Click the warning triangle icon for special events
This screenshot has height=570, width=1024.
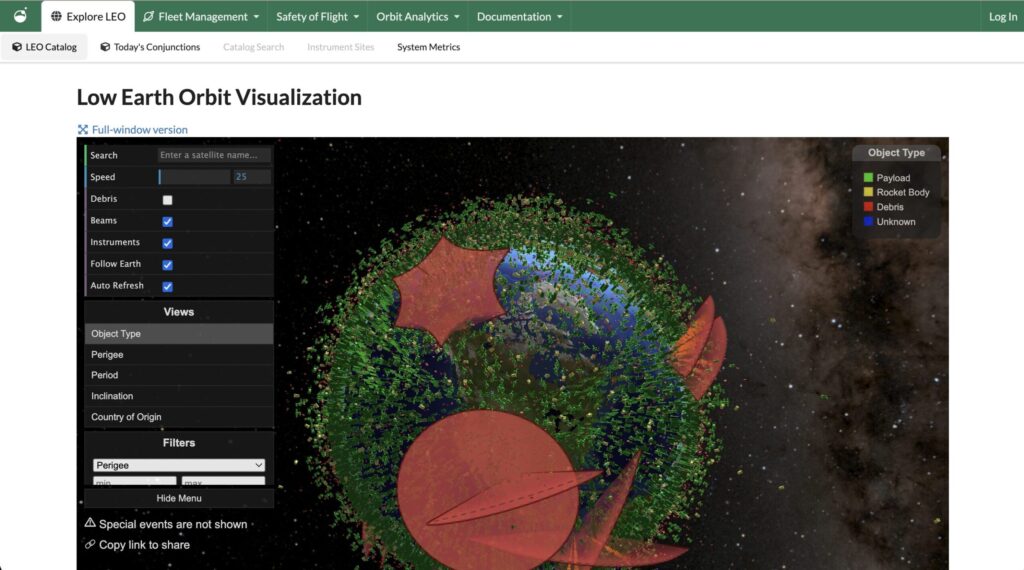[90, 523]
